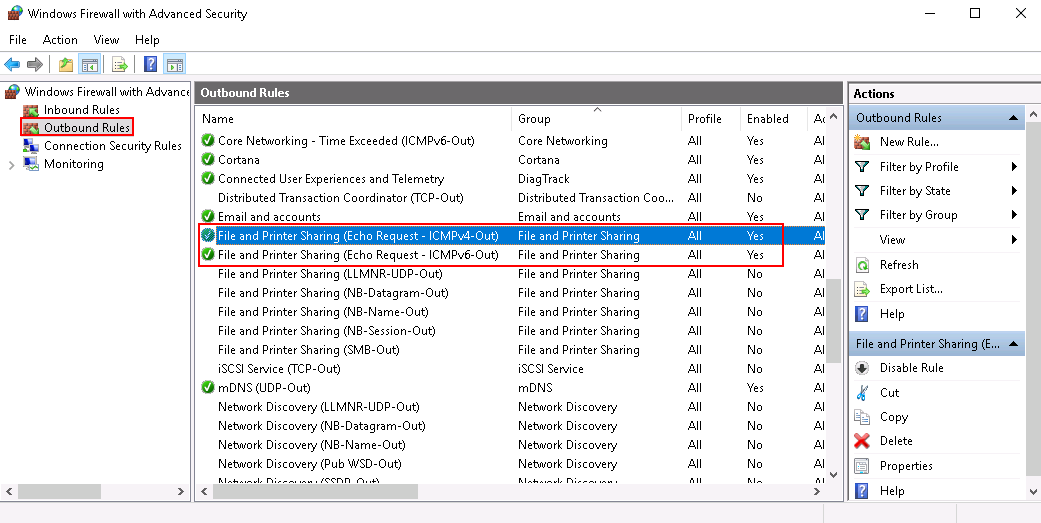Select Connection Security Rules in the tree

click(x=113, y=146)
